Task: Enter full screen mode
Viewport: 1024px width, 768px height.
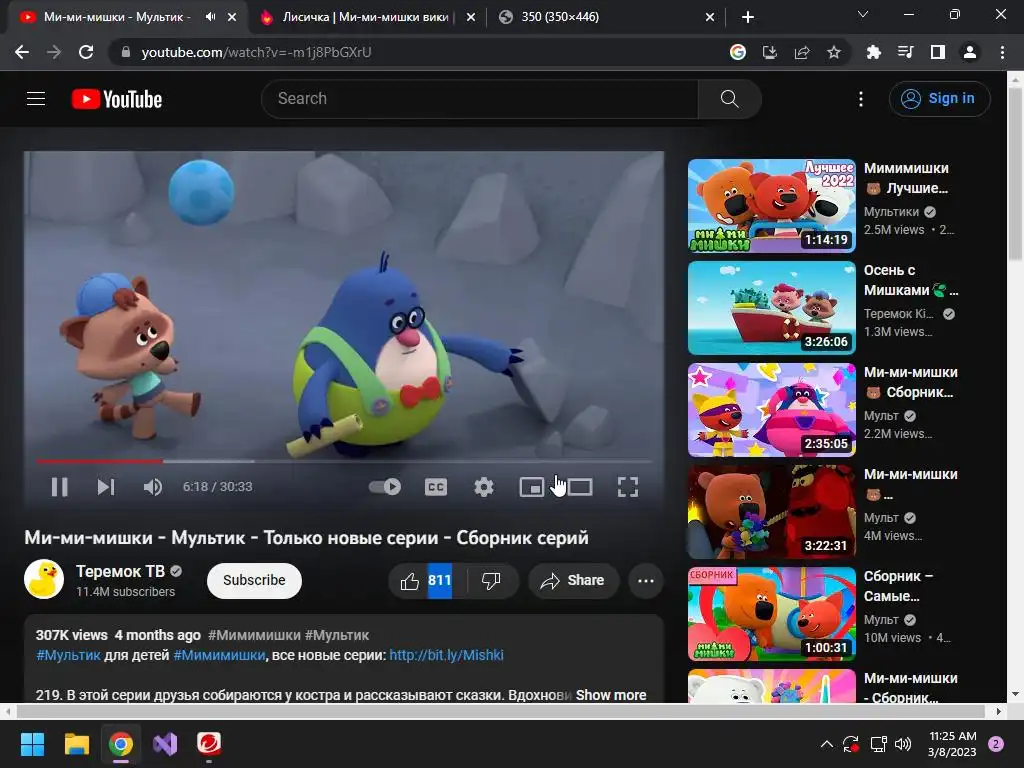Action: pos(628,487)
